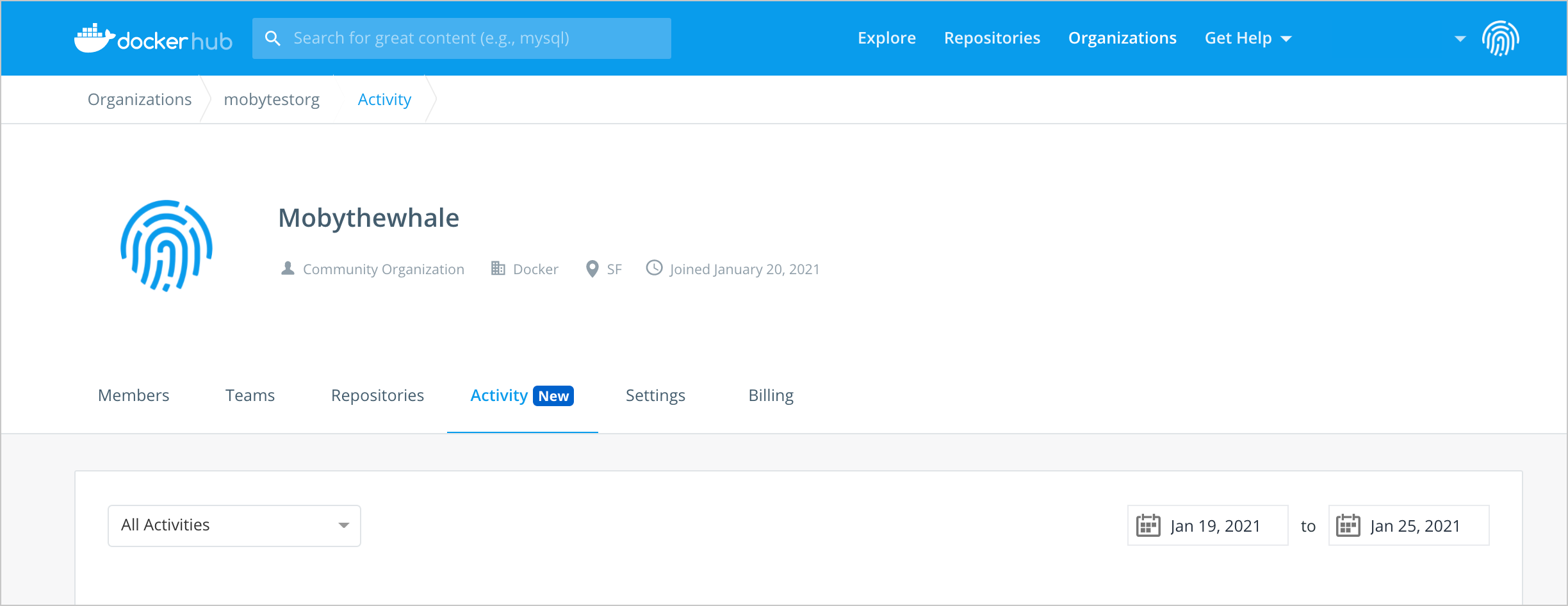The height and width of the screenshot is (606, 1568).
Task: Click the search magnifier icon
Action: tap(274, 38)
